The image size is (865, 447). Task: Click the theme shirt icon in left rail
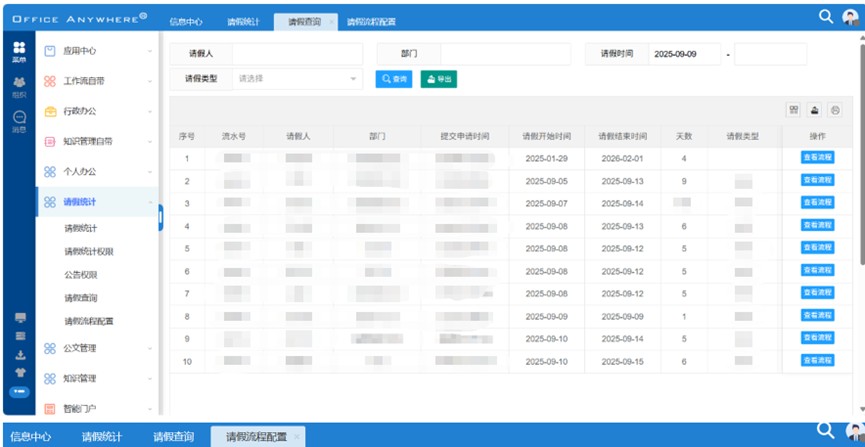tap(19, 372)
